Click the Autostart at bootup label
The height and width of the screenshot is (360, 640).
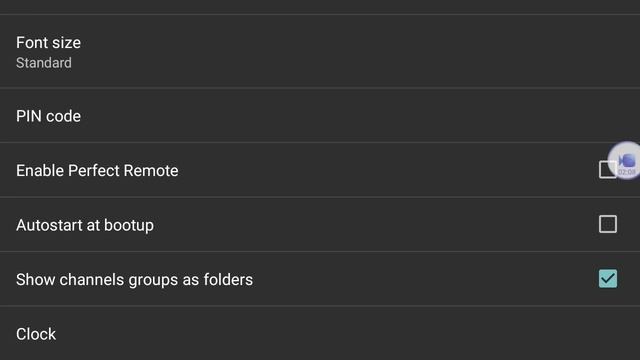[x=85, y=225]
